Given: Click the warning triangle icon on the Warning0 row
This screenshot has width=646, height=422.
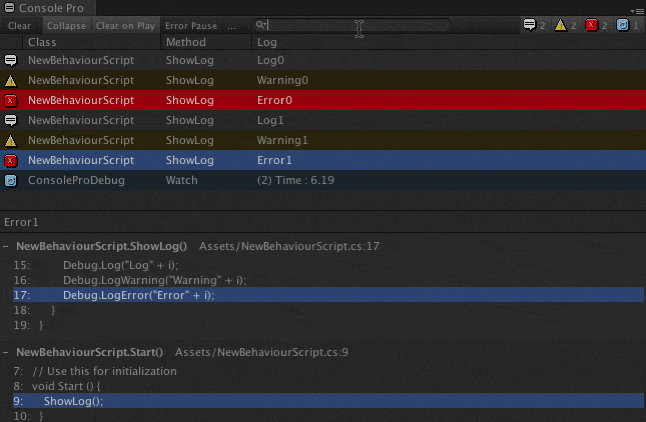Looking at the screenshot, I should (11, 80).
